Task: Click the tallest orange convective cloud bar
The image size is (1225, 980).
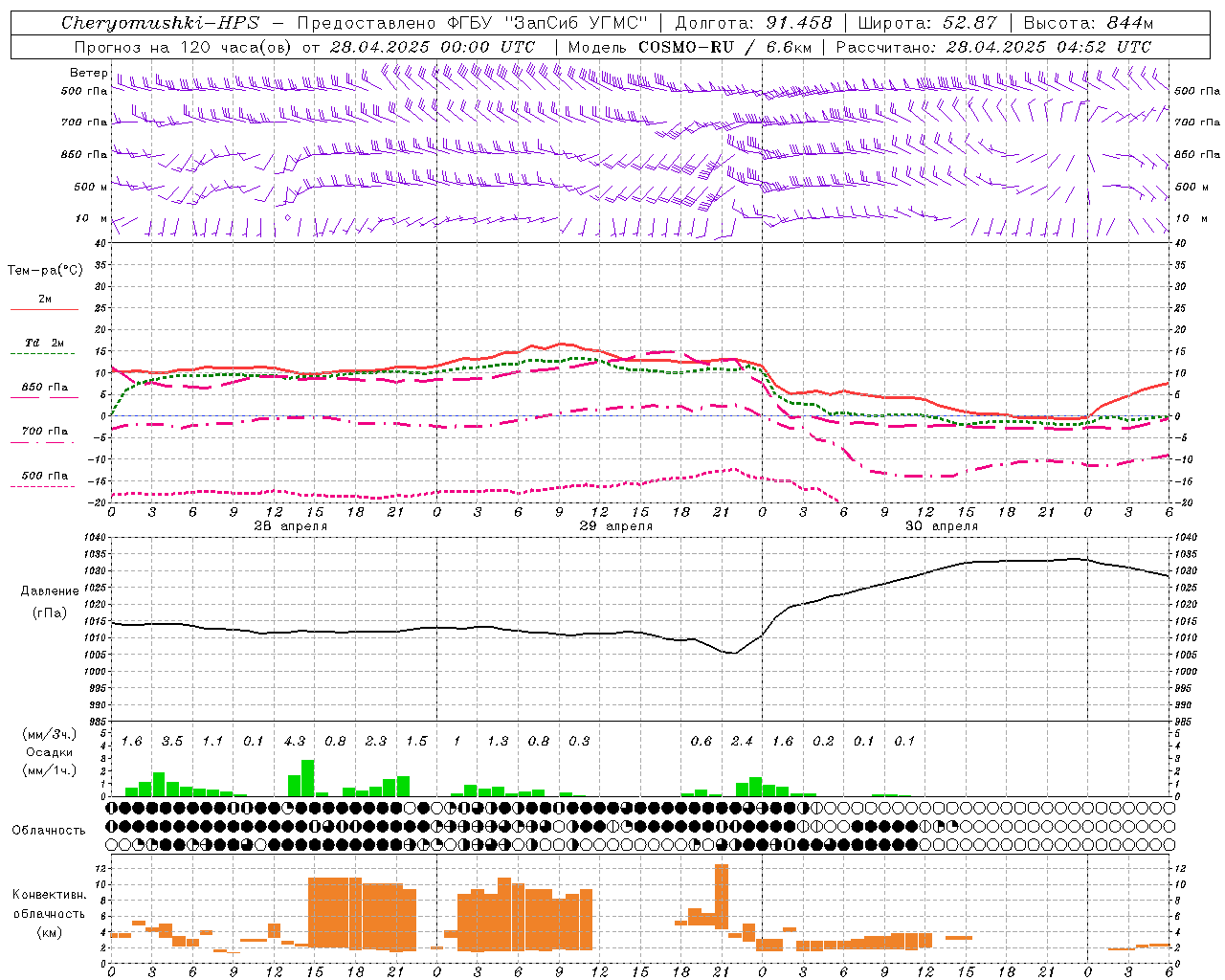Action: [722, 897]
